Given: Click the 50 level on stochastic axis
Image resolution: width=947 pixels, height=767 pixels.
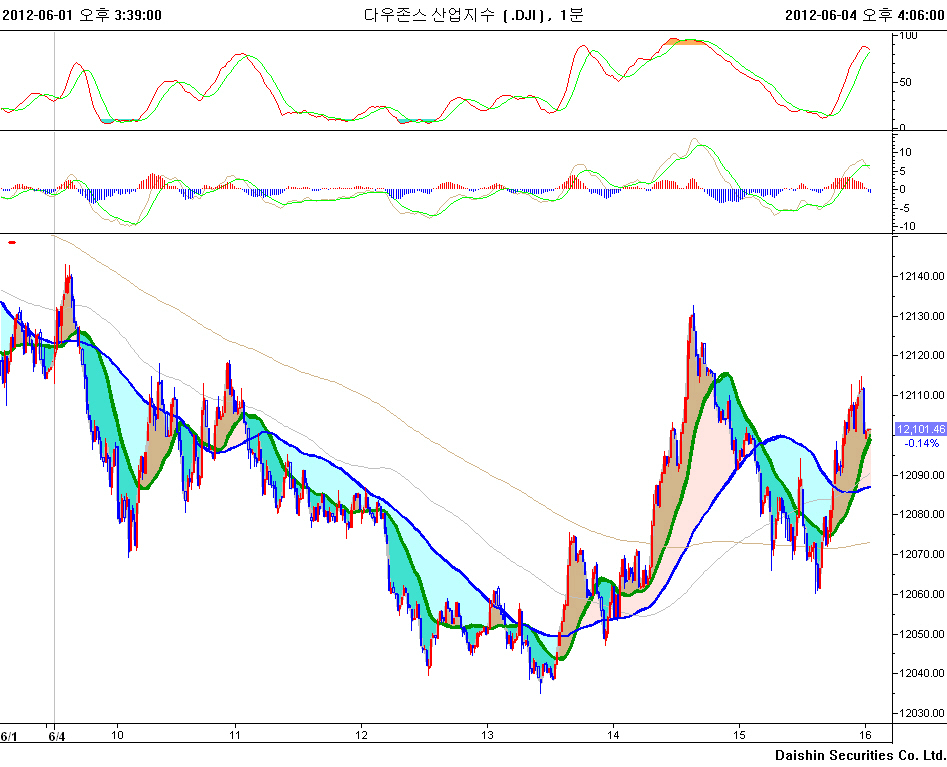Looking at the screenshot, I should [905, 82].
